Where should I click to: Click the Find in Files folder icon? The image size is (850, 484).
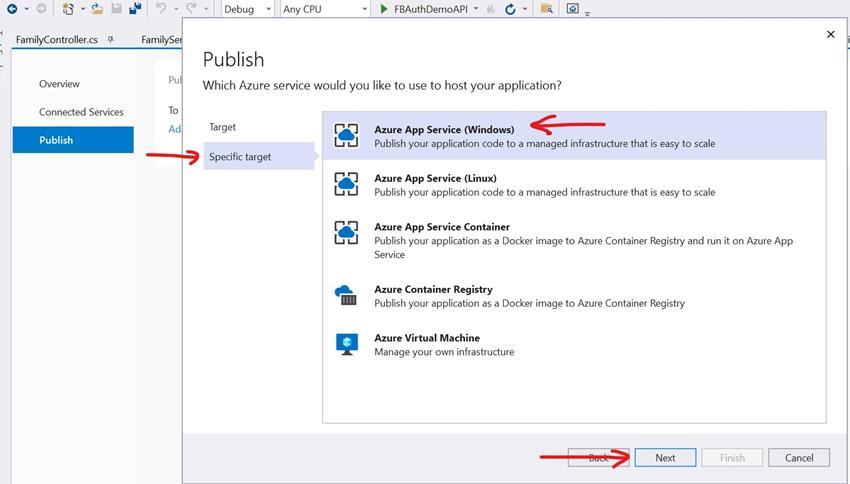coord(546,9)
